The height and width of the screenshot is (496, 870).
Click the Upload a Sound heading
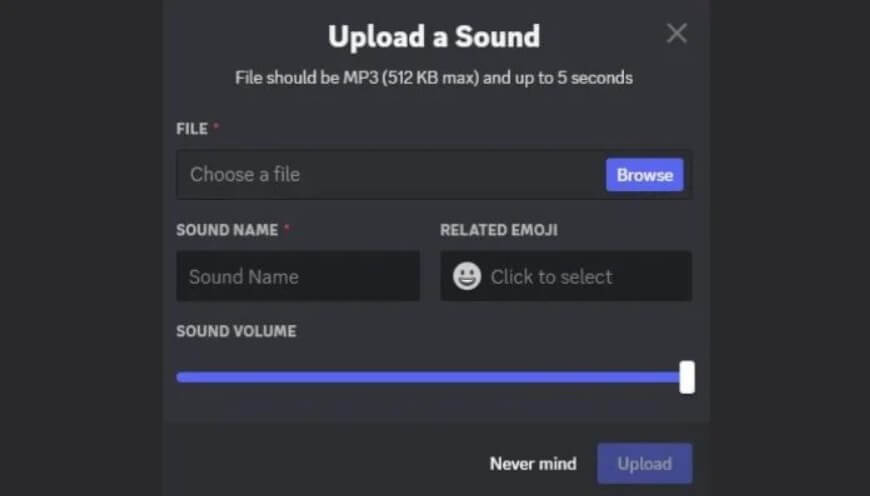click(434, 37)
